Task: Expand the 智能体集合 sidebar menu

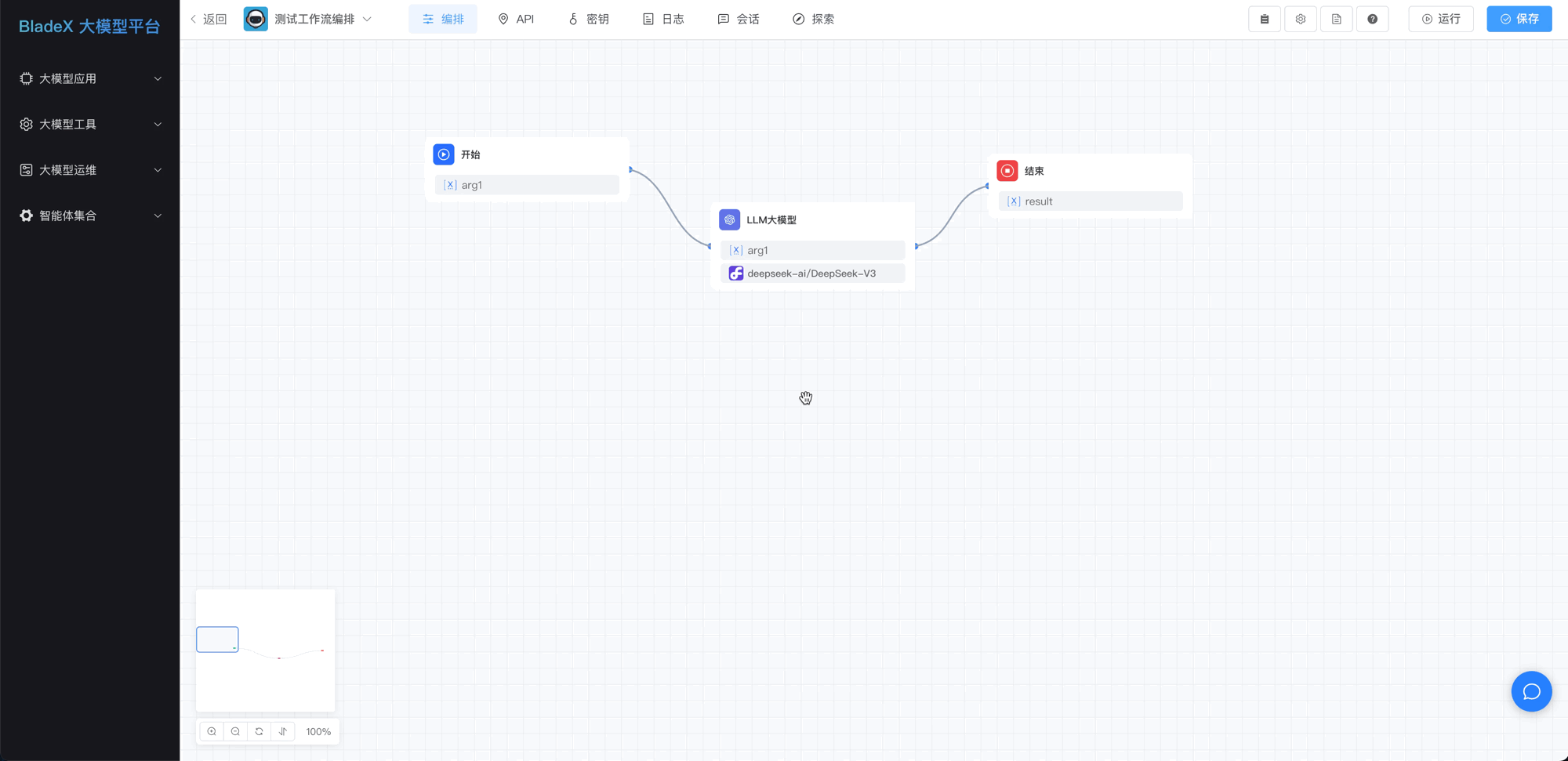Action: pos(89,216)
